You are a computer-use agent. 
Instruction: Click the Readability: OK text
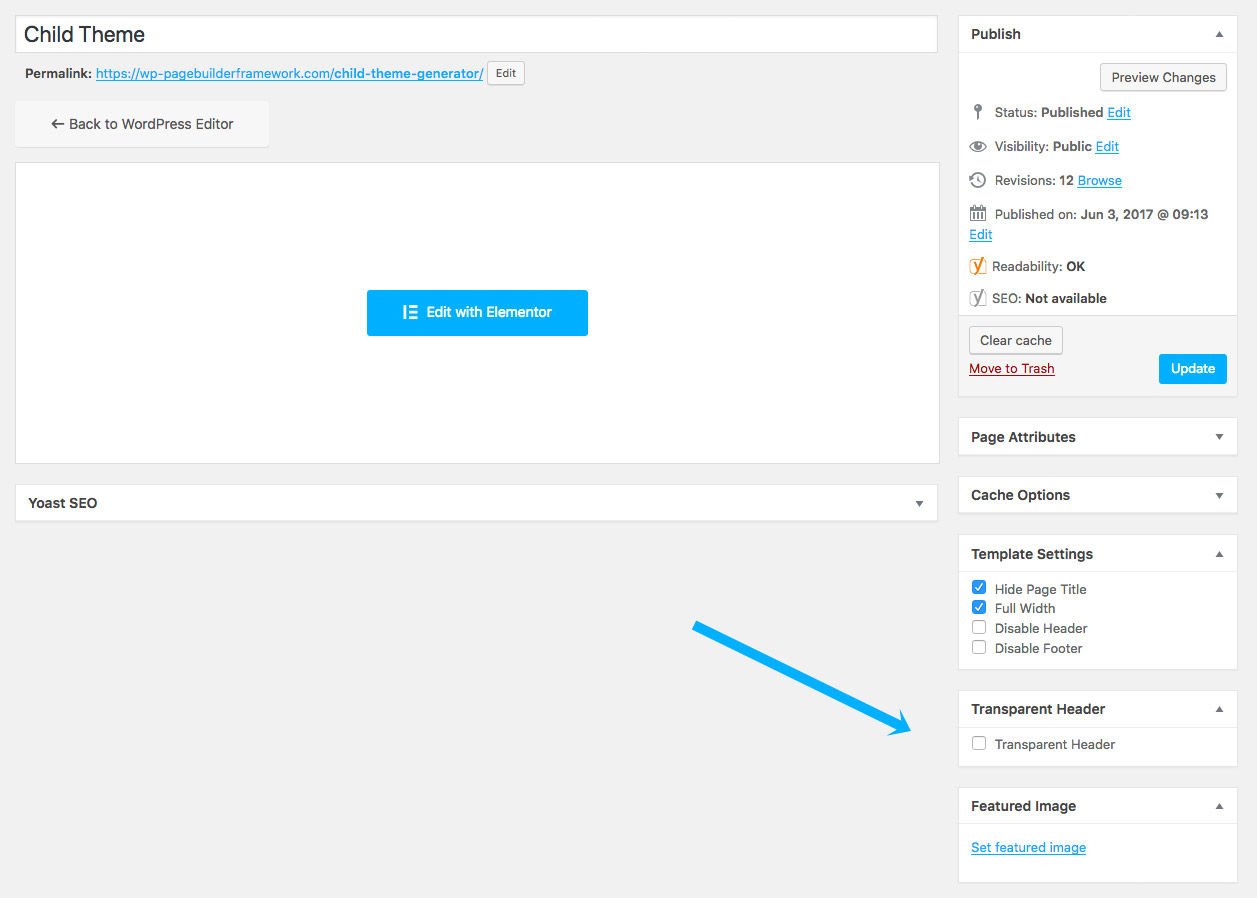(x=1038, y=266)
